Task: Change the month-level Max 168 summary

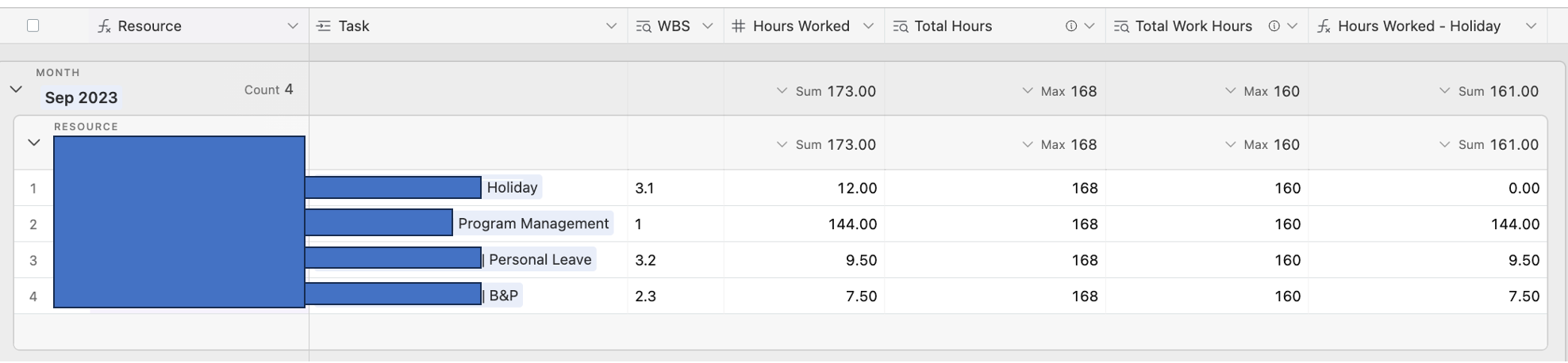Action: 1059,91
